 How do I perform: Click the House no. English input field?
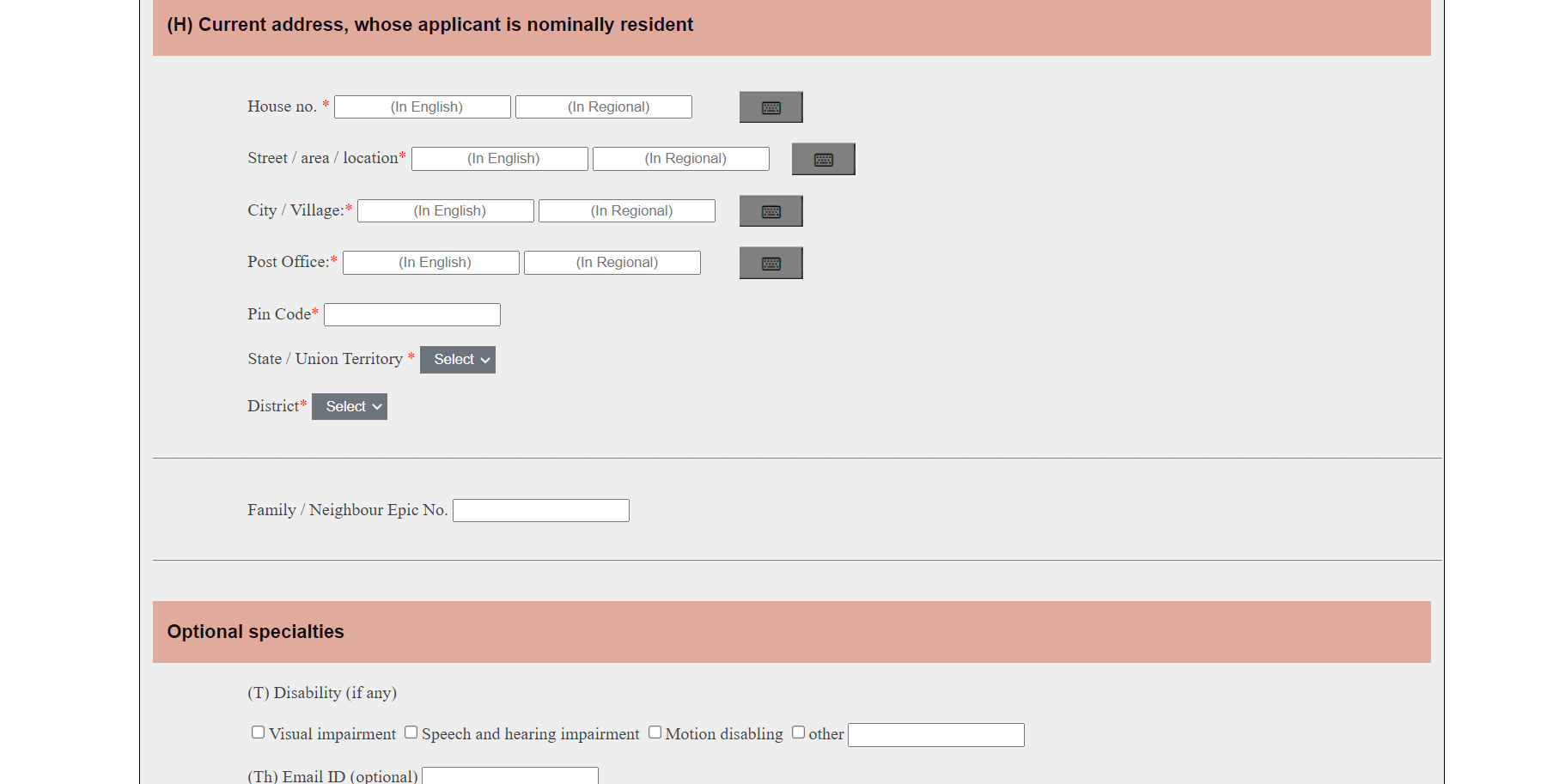(422, 106)
